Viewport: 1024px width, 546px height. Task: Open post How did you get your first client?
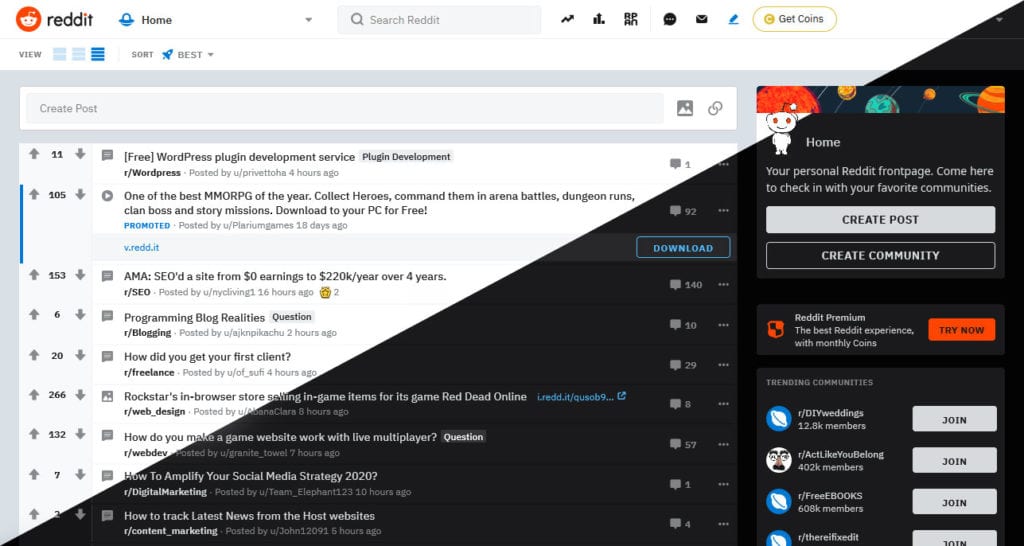click(208, 357)
